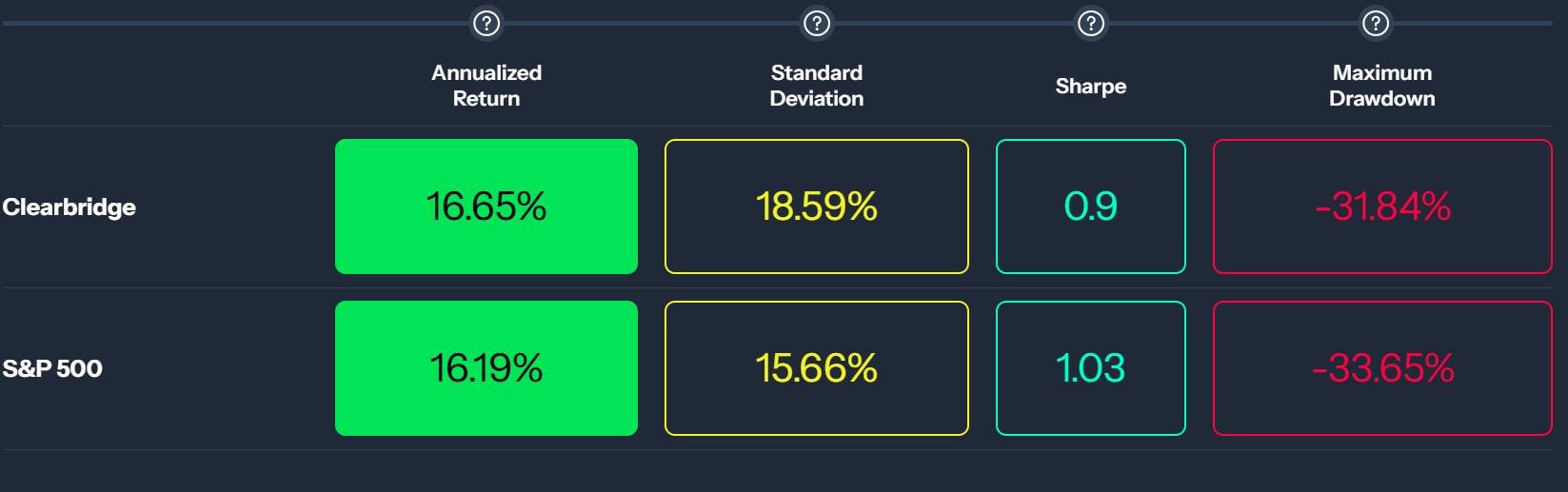Select the Sharpe column heading

pos(1091,86)
